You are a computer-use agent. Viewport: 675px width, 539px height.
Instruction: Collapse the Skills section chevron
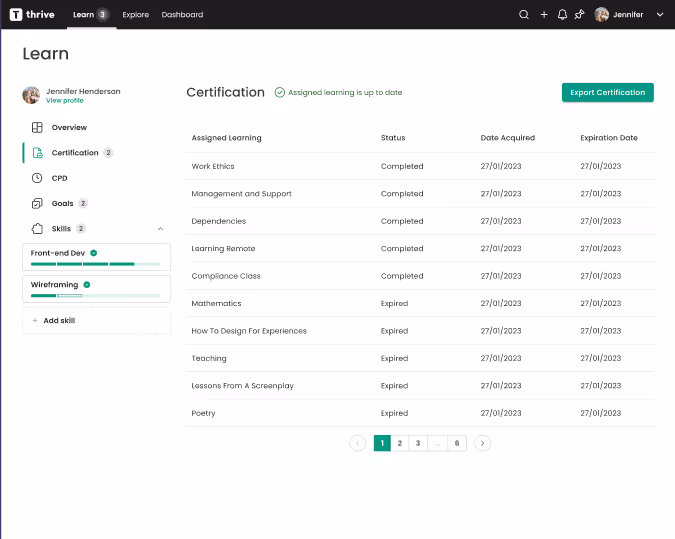click(x=161, y=229)
